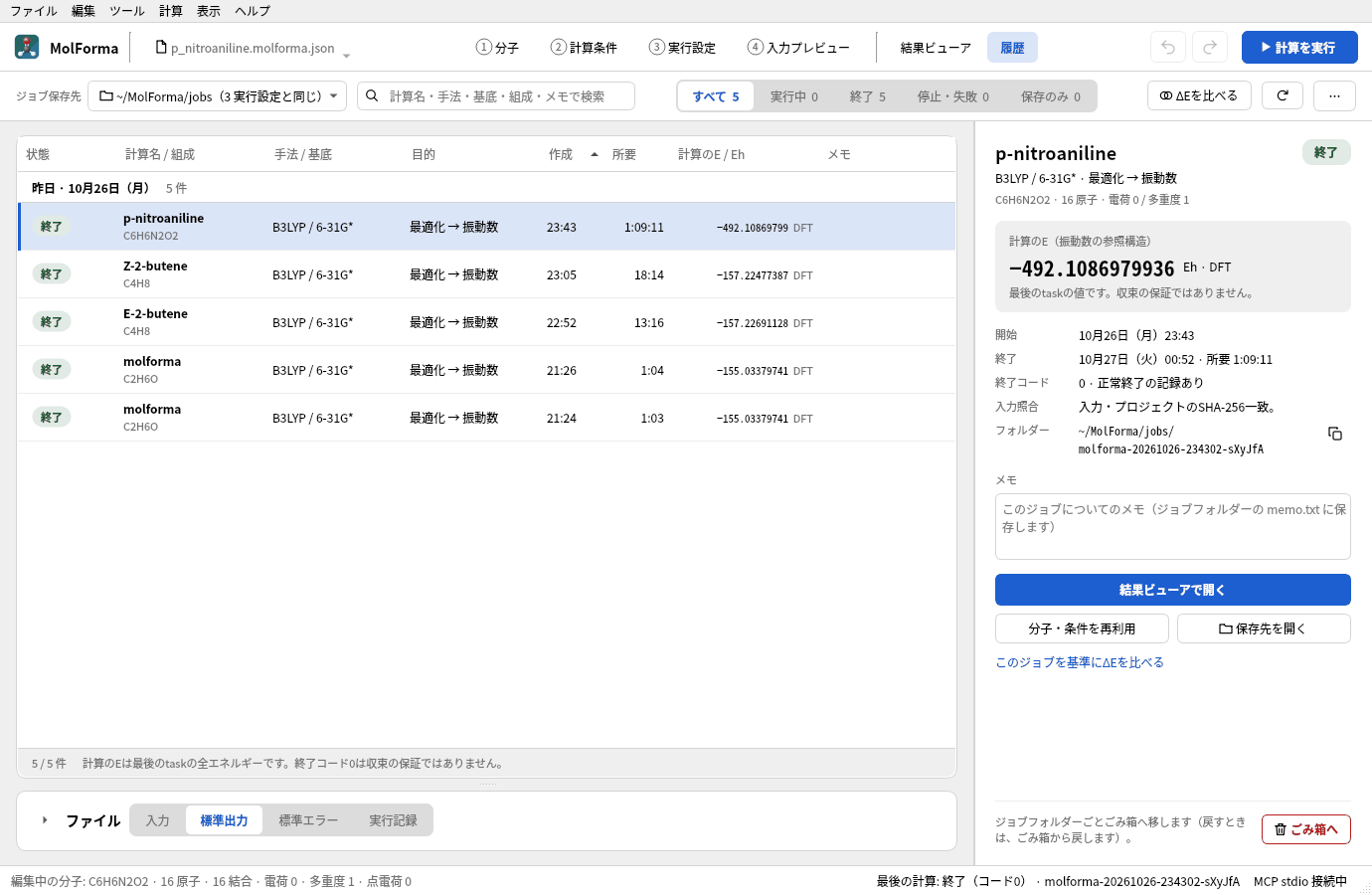Image resolution: width=1372 pixels, height=895 pixels.
Task: Open the p_nitroaniline.molforma.json file dropdown
Action: (x=253, y=48)
